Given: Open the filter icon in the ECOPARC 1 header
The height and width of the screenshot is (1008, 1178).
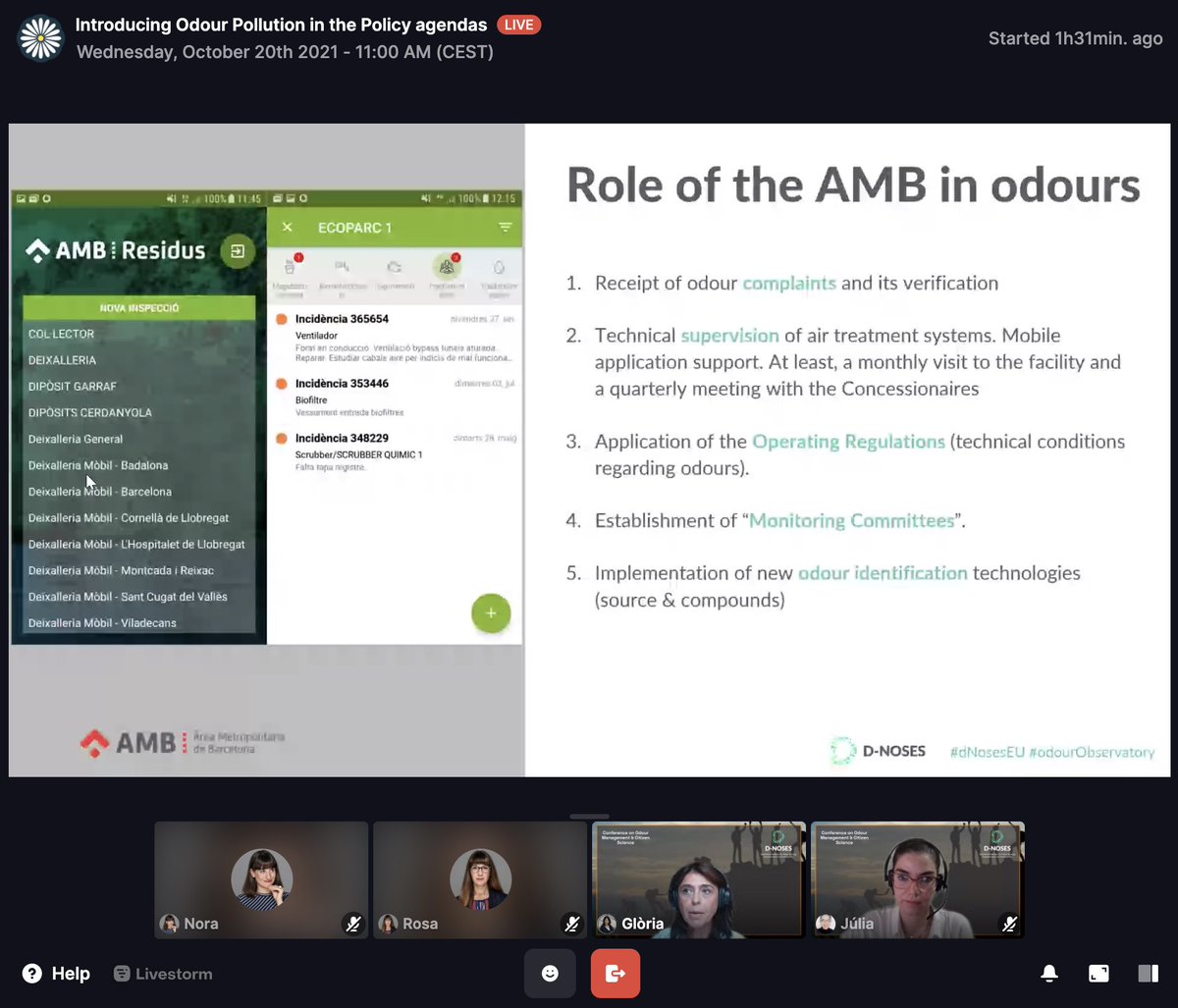Looking at the screenshot, I should point(506,228).
